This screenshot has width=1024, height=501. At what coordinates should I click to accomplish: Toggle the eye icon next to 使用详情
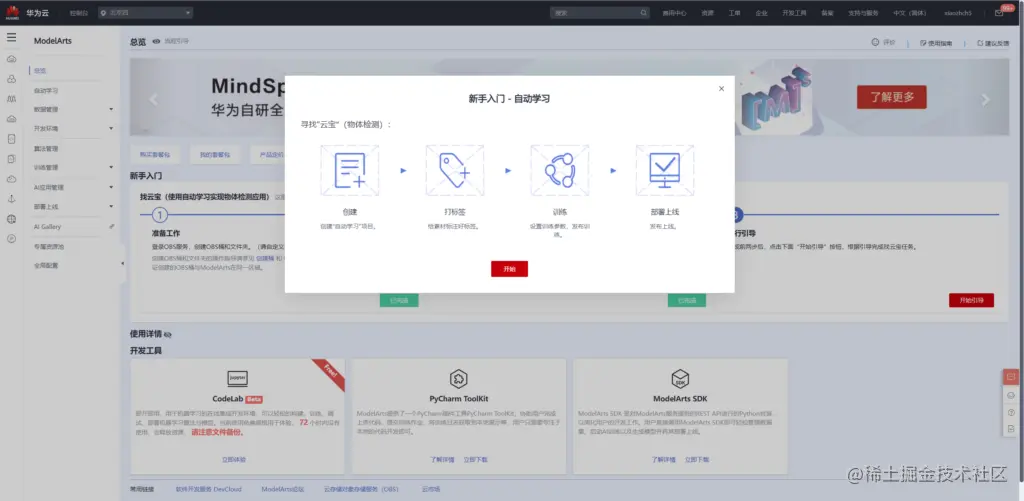click(168, 334)
